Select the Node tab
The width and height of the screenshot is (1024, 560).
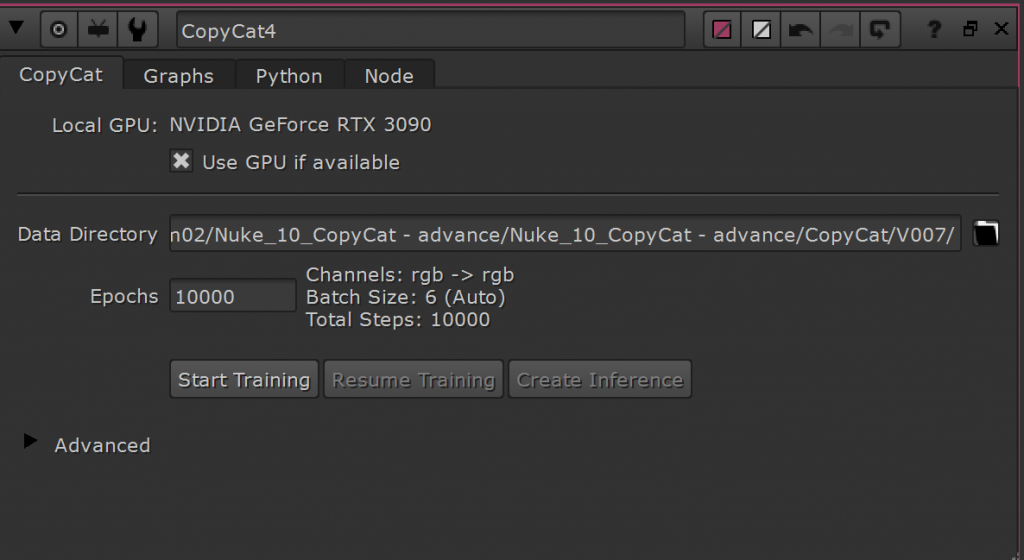click(x=389, y=76)
